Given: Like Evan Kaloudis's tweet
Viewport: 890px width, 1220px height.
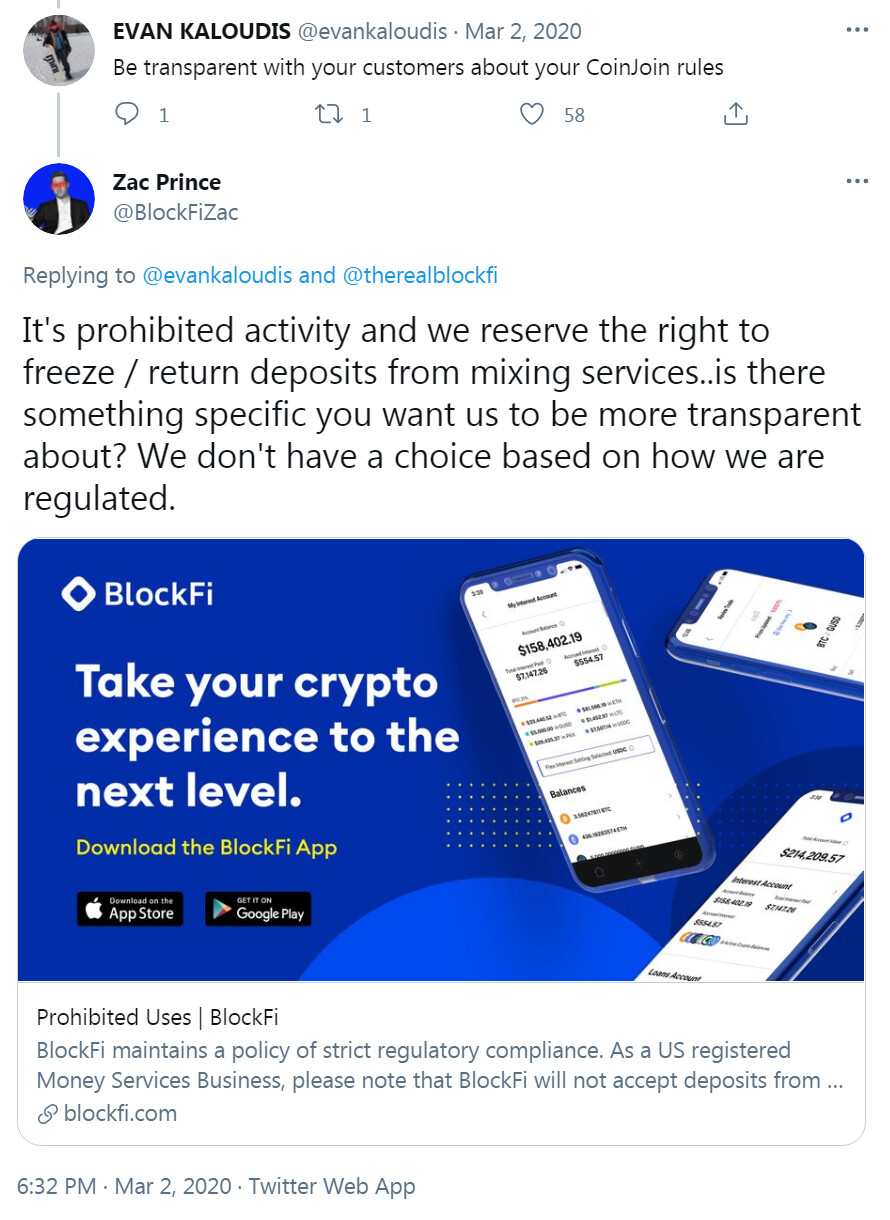Looking at the screenshot, I should [533, 115].
